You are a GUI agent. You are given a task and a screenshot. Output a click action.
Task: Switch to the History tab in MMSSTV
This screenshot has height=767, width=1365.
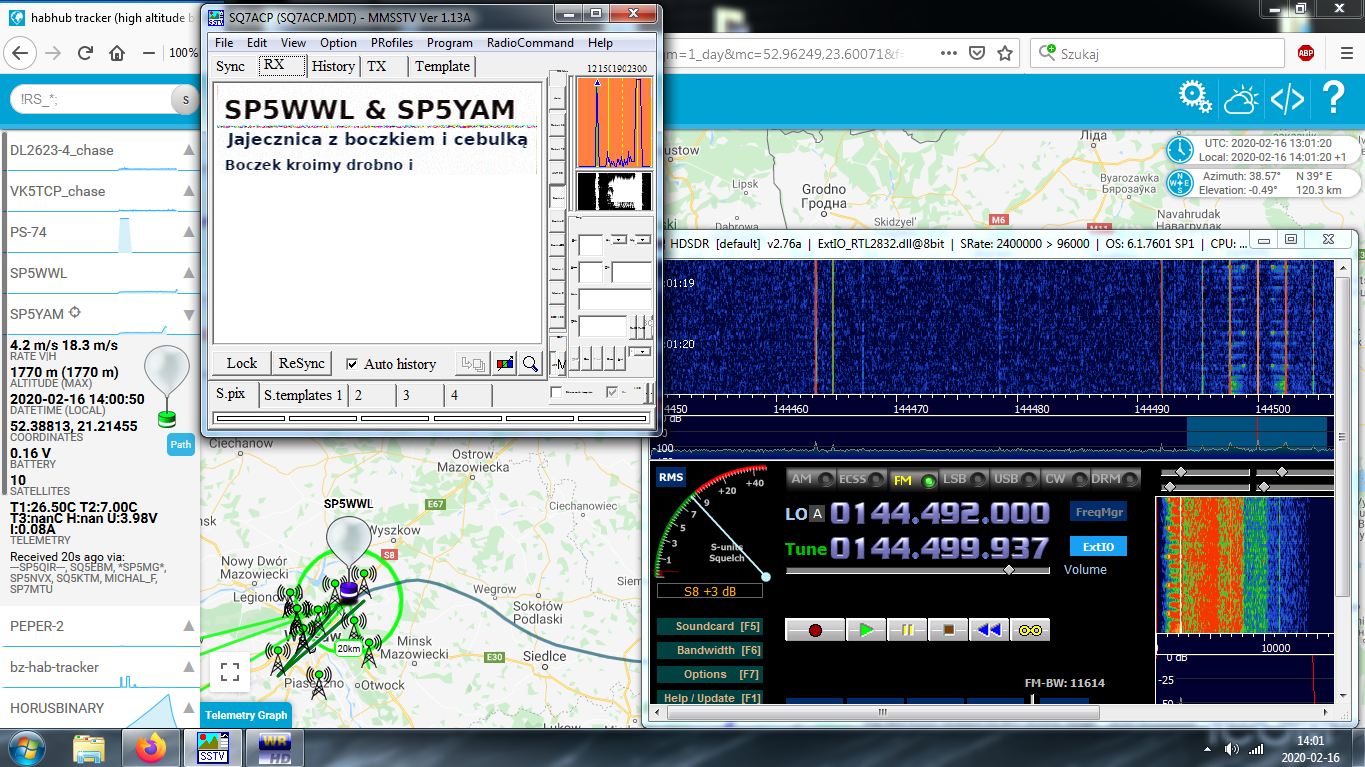(x=333, y=66)
